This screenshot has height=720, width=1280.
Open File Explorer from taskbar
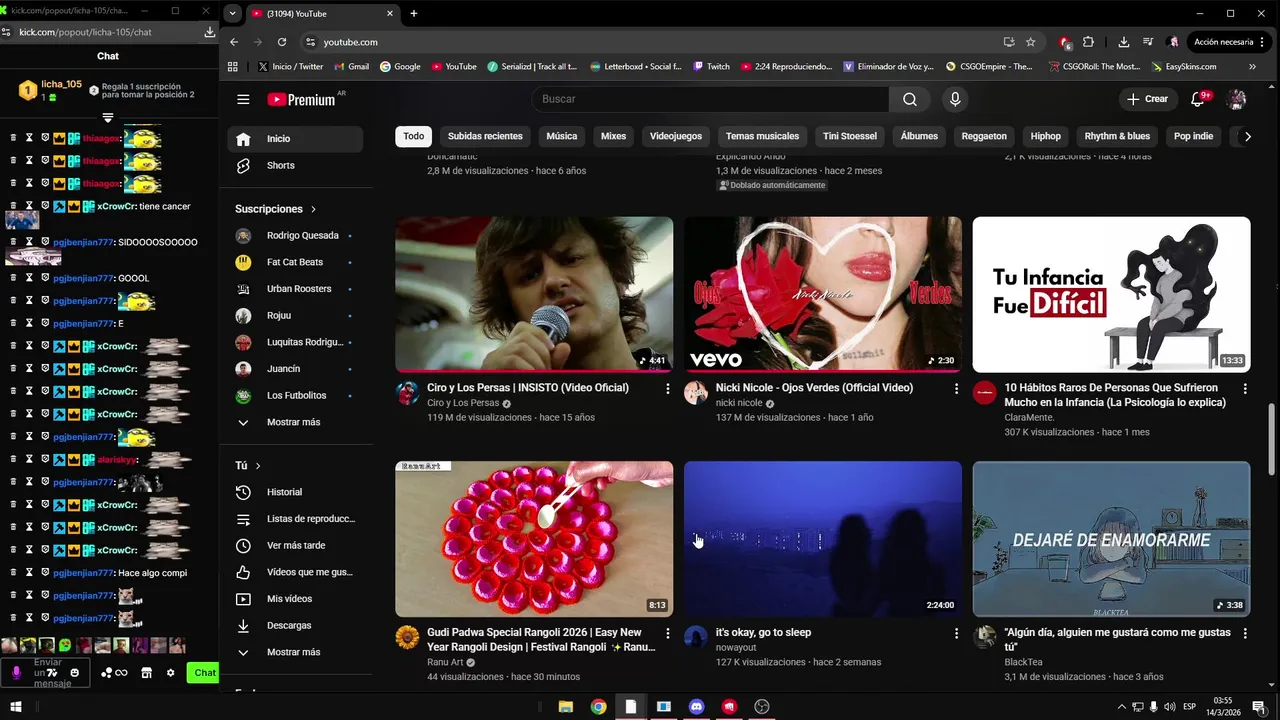[x=565, y=706]
